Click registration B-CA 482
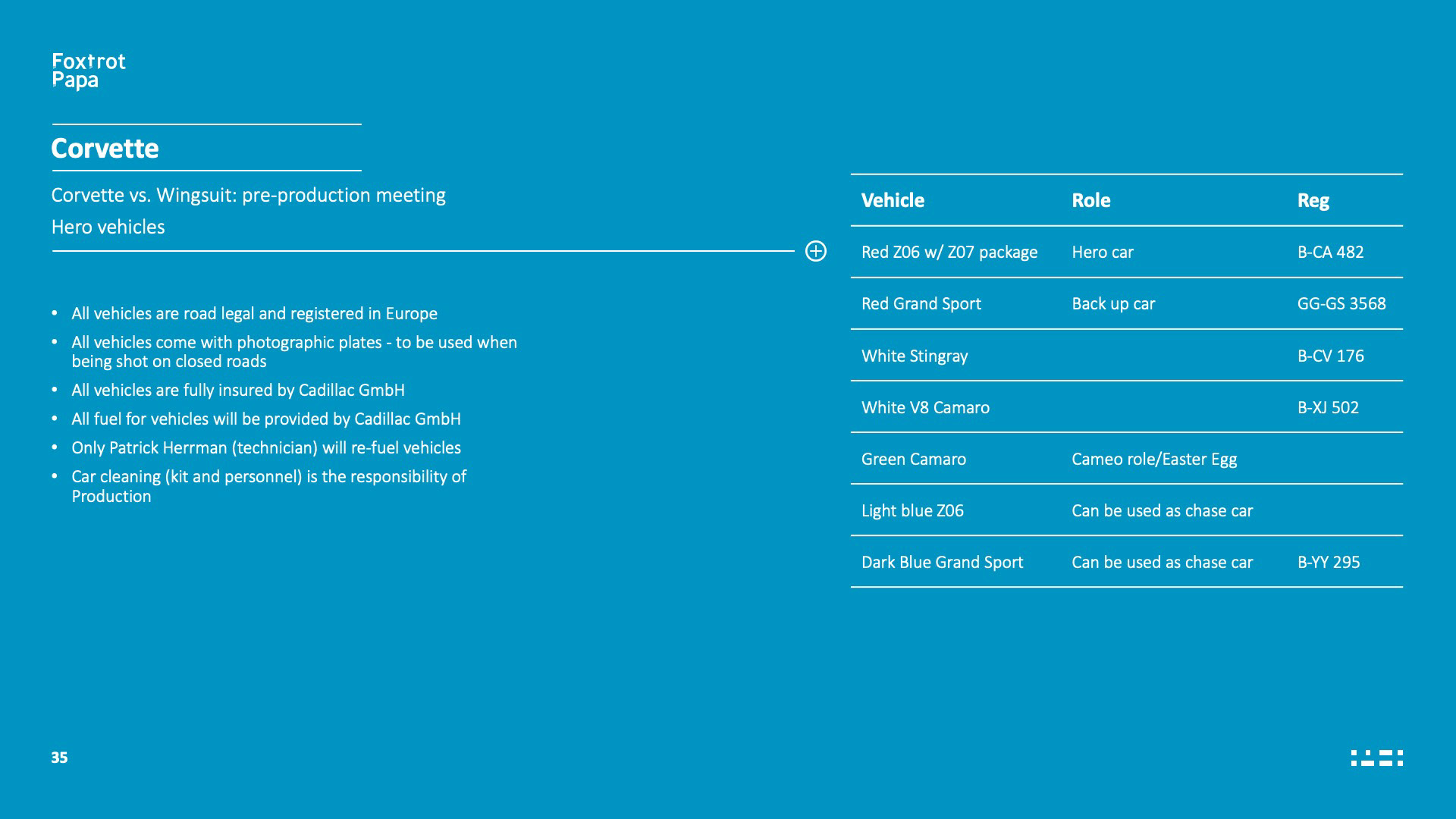Image resolution: width=1456 pixels, height=819 pixels. 1330,252
